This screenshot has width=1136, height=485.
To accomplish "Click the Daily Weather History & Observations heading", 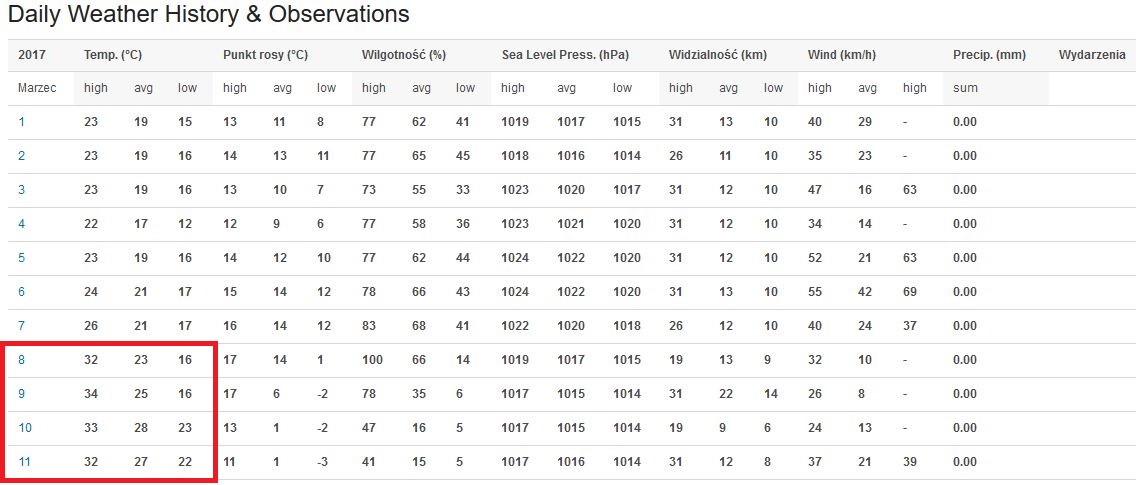I will click(209, 14).
